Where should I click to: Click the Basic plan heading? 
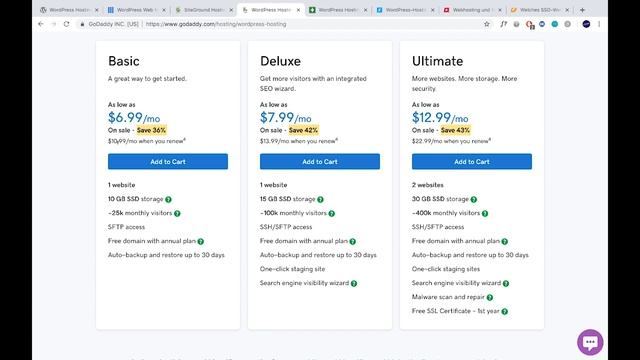click(x=124, y=61)
